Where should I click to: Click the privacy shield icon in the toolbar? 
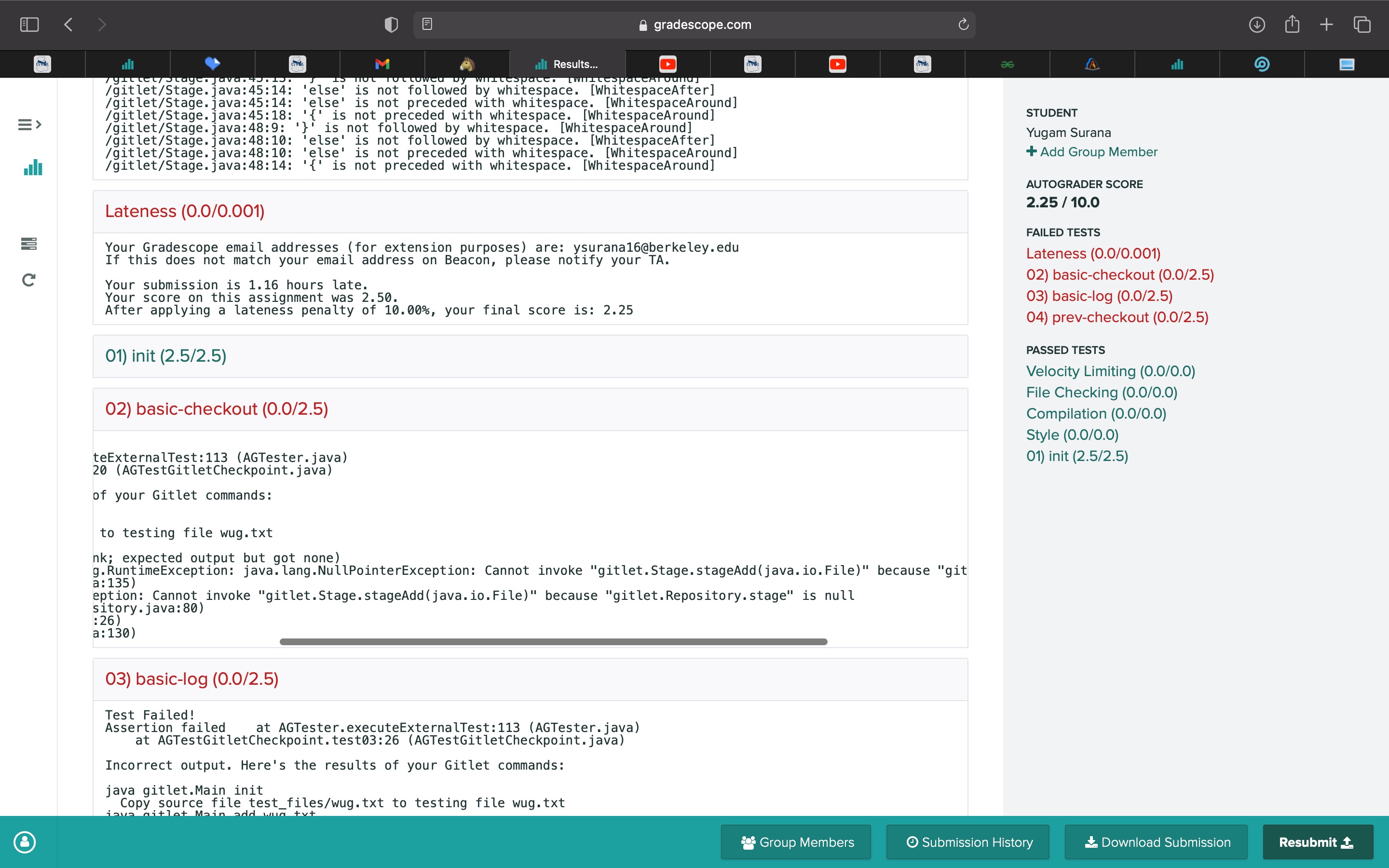pyautogui.click(x=391, y=25)
